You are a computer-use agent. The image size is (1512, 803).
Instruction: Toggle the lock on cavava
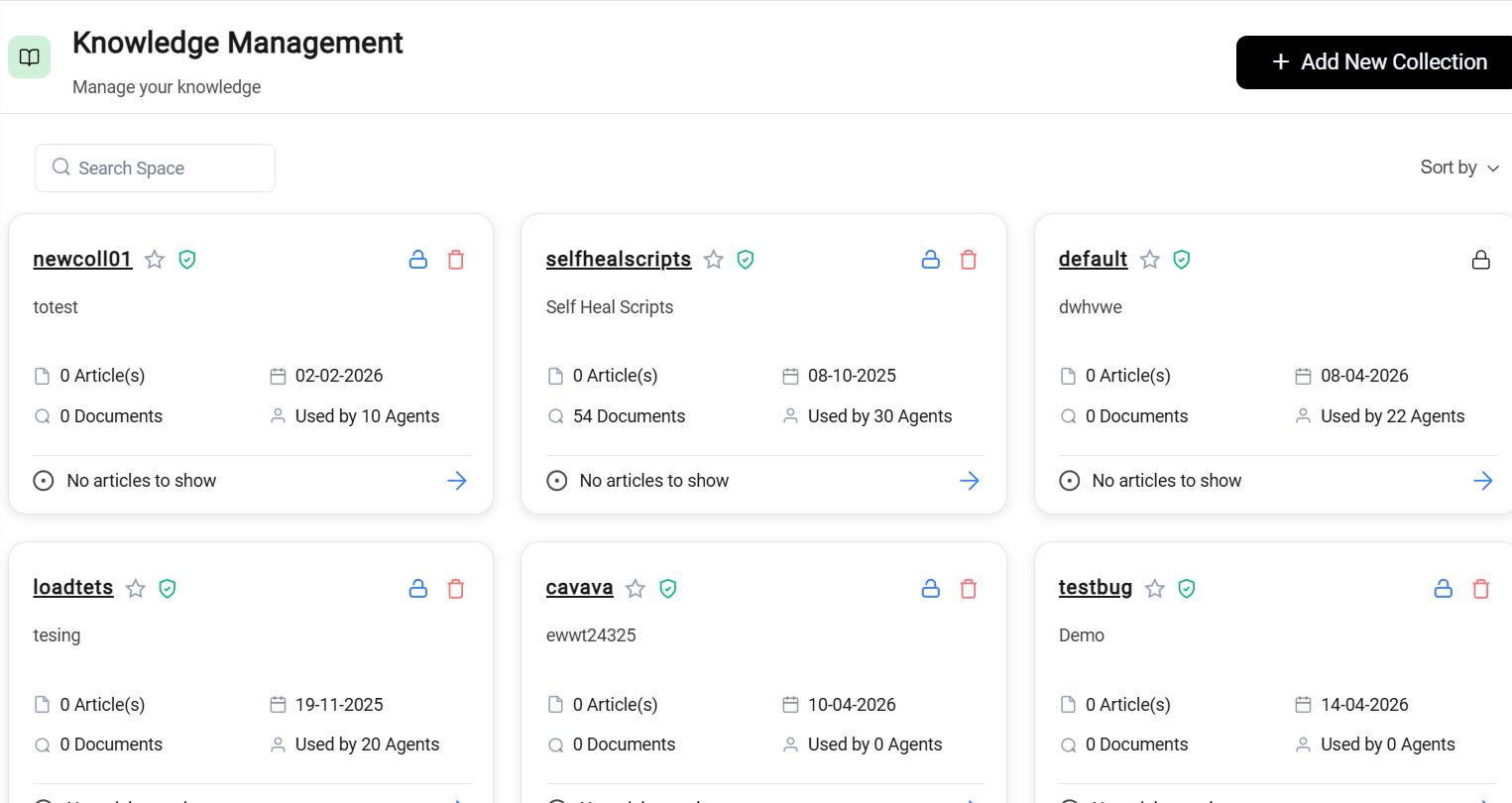pos(931,589)
